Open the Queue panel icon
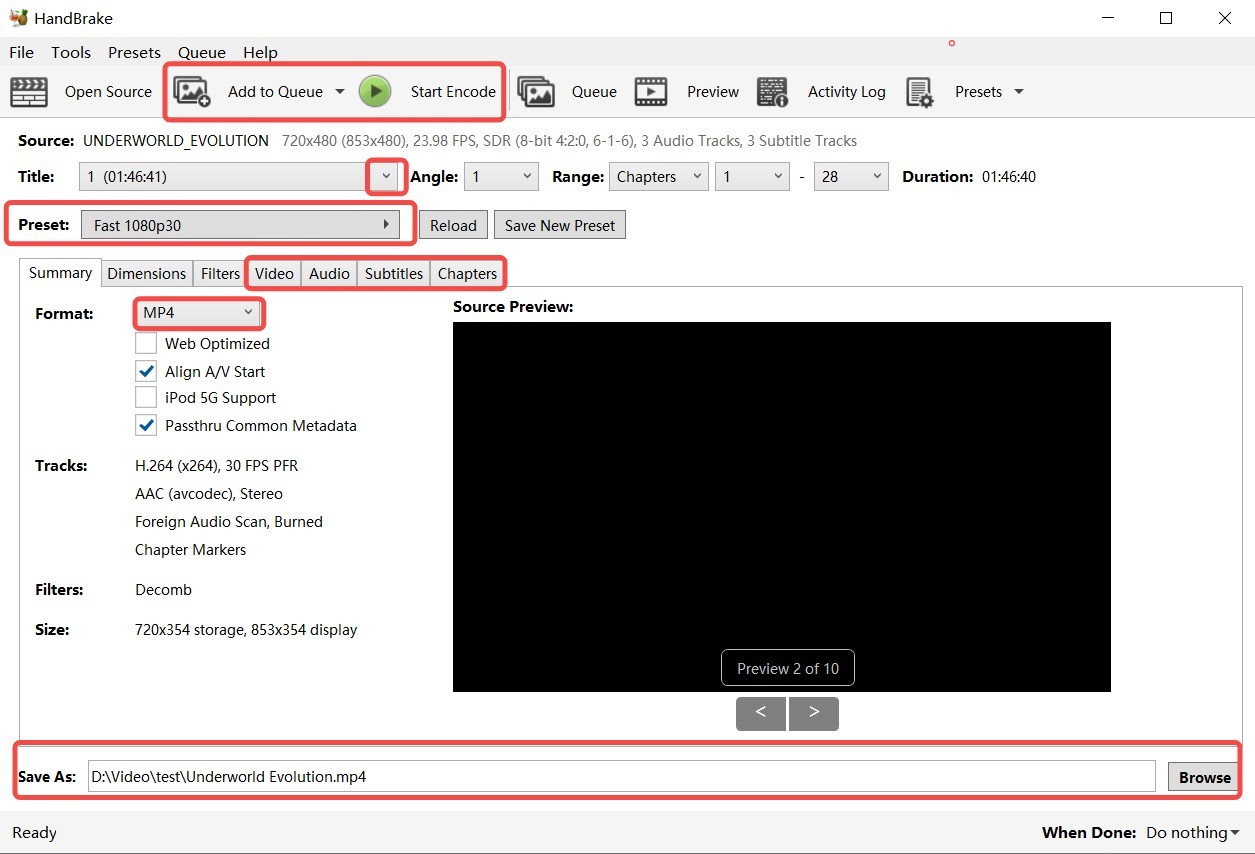 point(536,91)
